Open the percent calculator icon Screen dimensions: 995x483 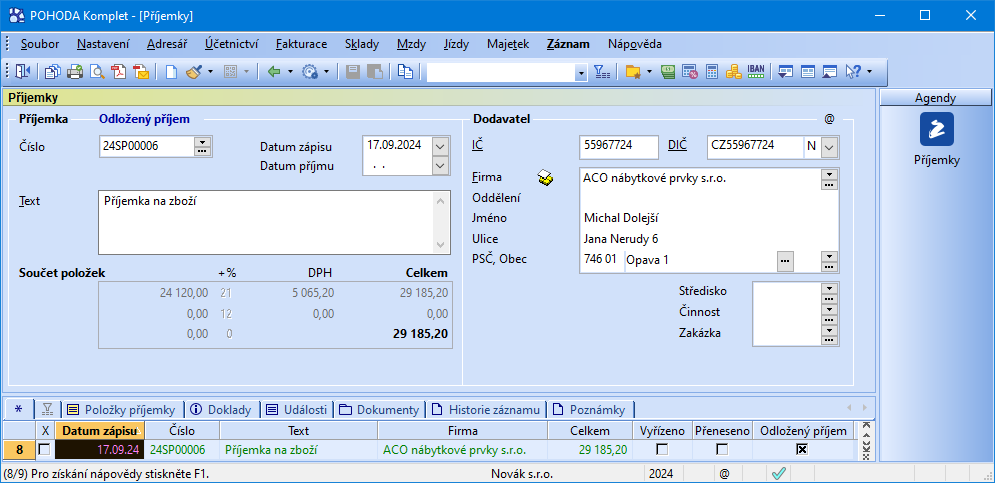click(690, 72)
